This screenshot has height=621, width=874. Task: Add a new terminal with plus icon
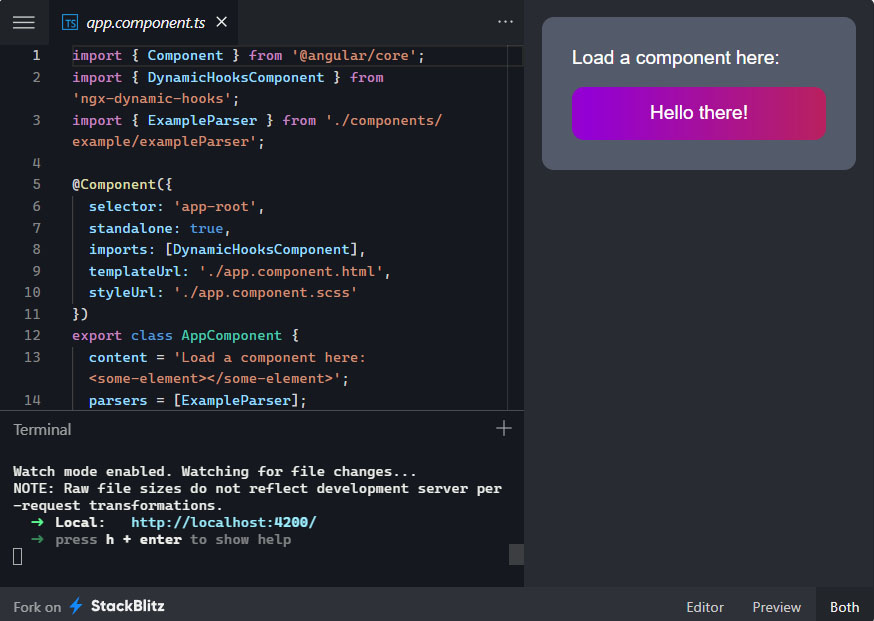(x=504, y=428)
